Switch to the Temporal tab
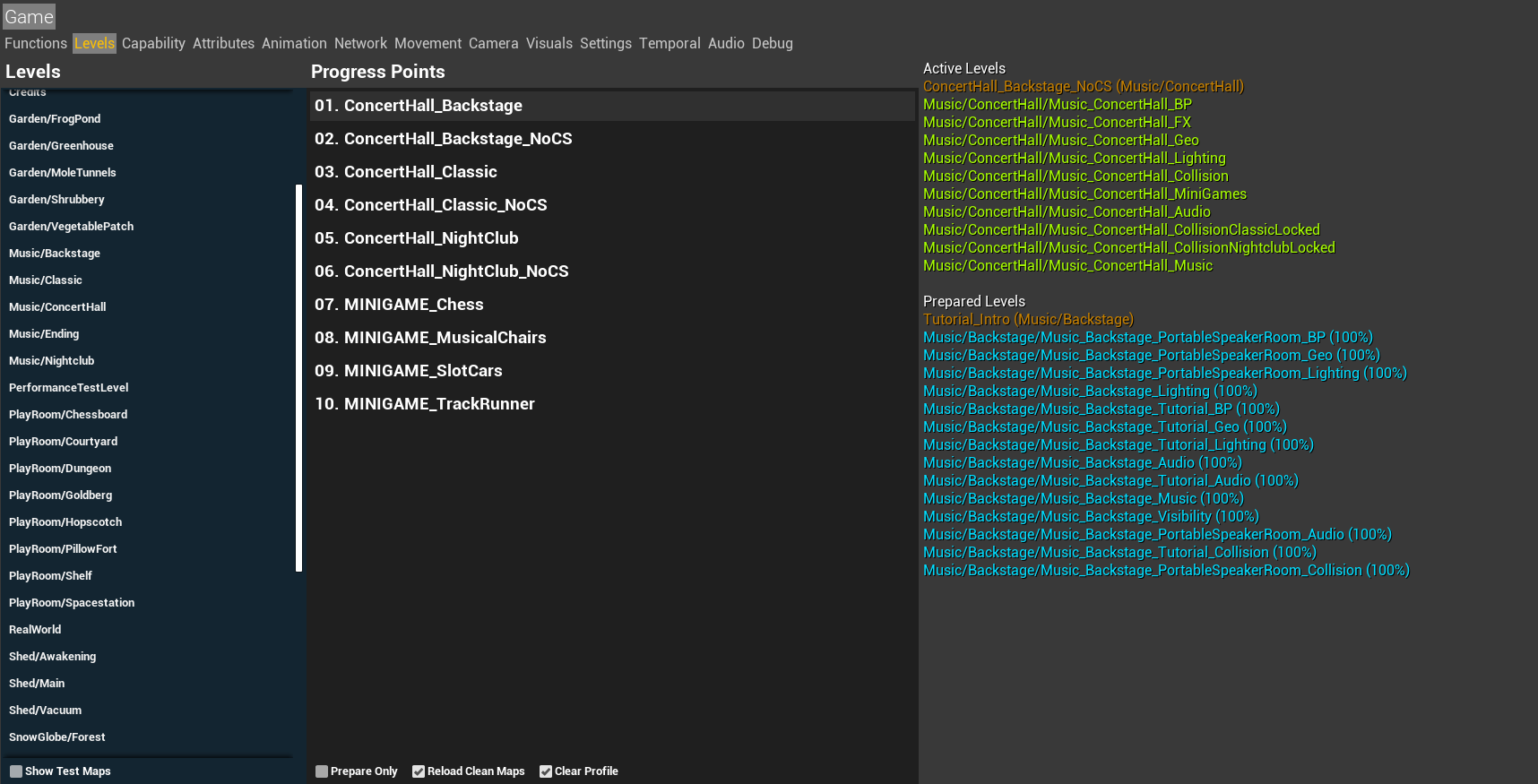Screen dimensions: 1538x784 coord(670,43)
